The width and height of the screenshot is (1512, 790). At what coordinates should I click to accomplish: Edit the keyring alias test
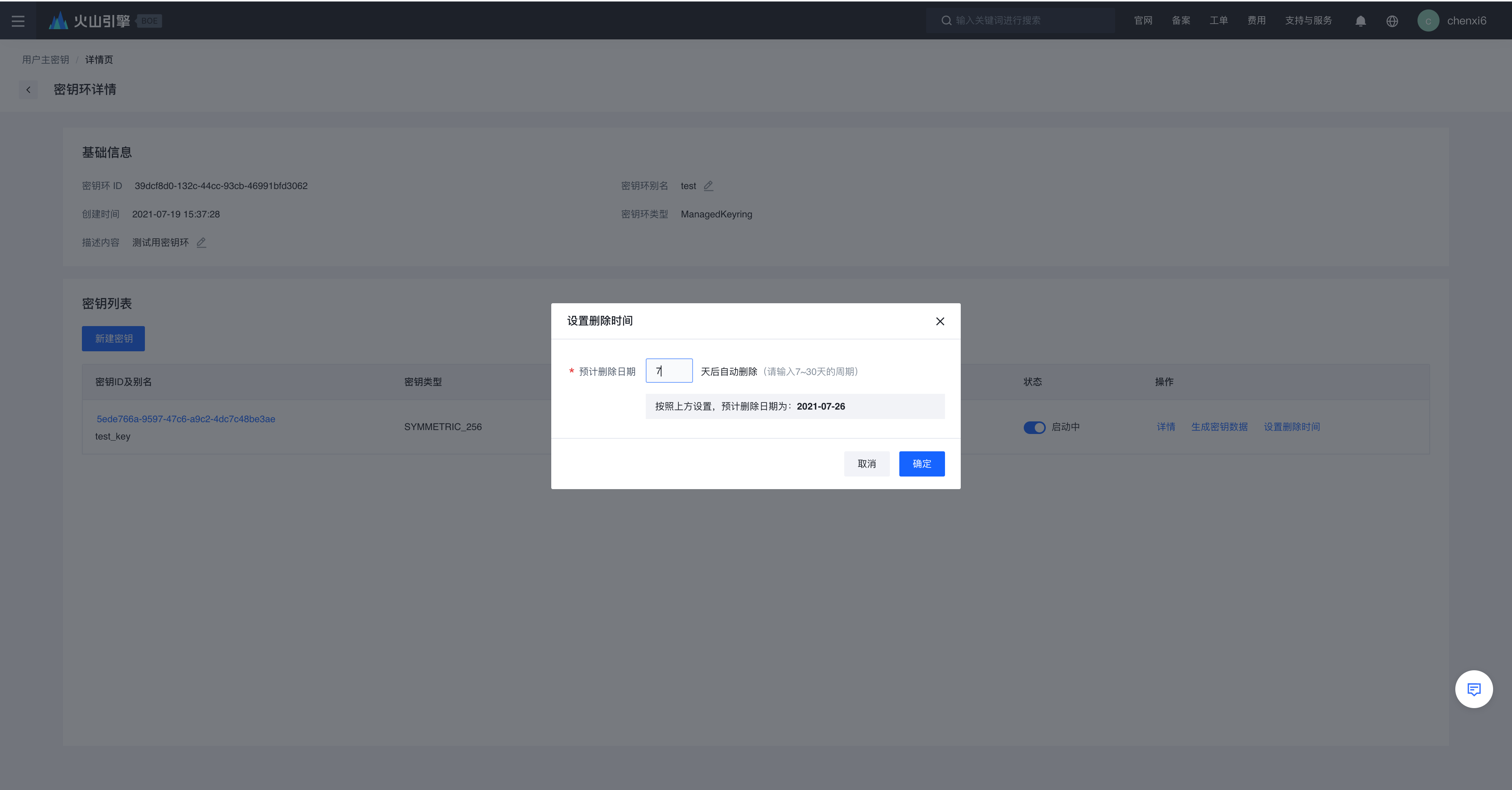(708, 185)
